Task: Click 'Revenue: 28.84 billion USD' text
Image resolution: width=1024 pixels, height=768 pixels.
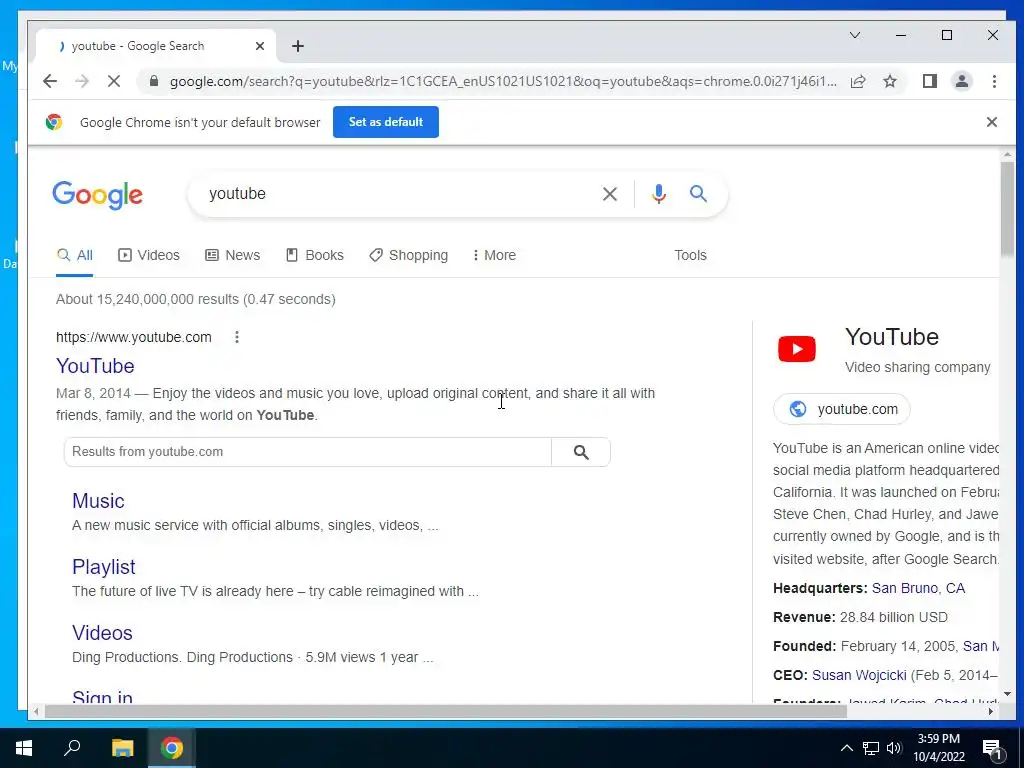Action: (860, 617)
